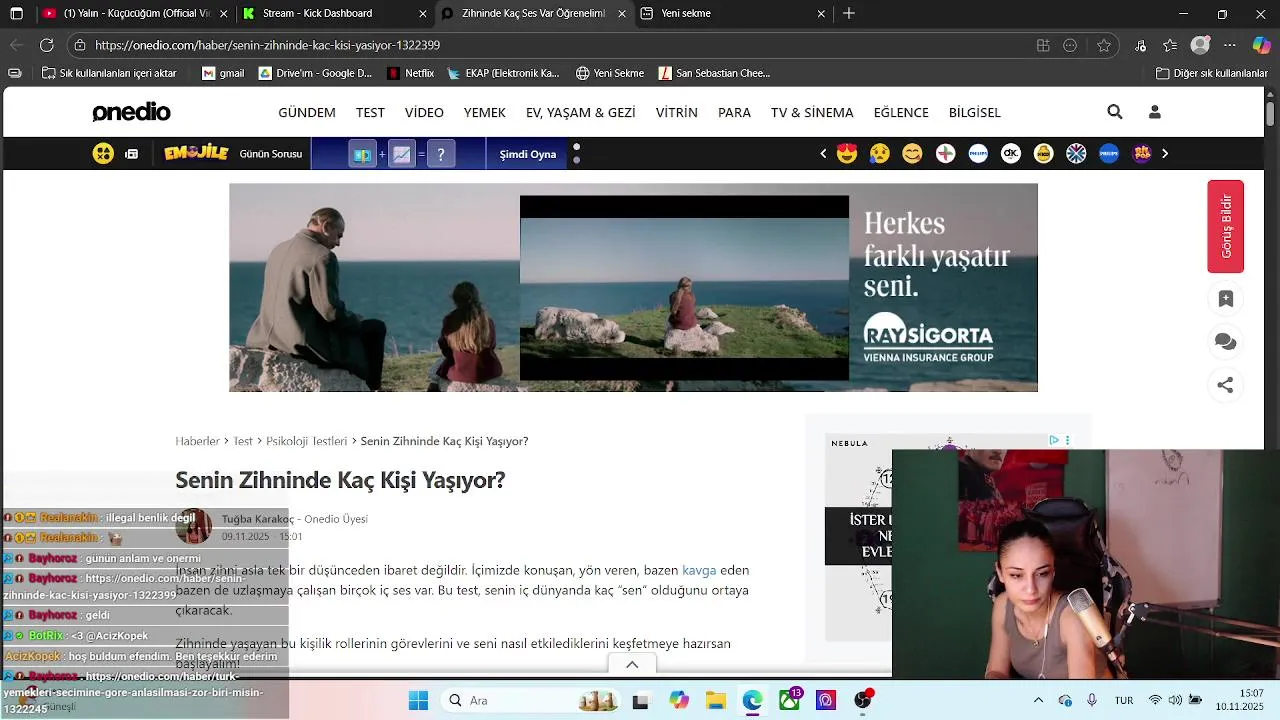1280x720 pixels.
Task: Click the ad choices icon on Nebula ad
Action: 1054,440
